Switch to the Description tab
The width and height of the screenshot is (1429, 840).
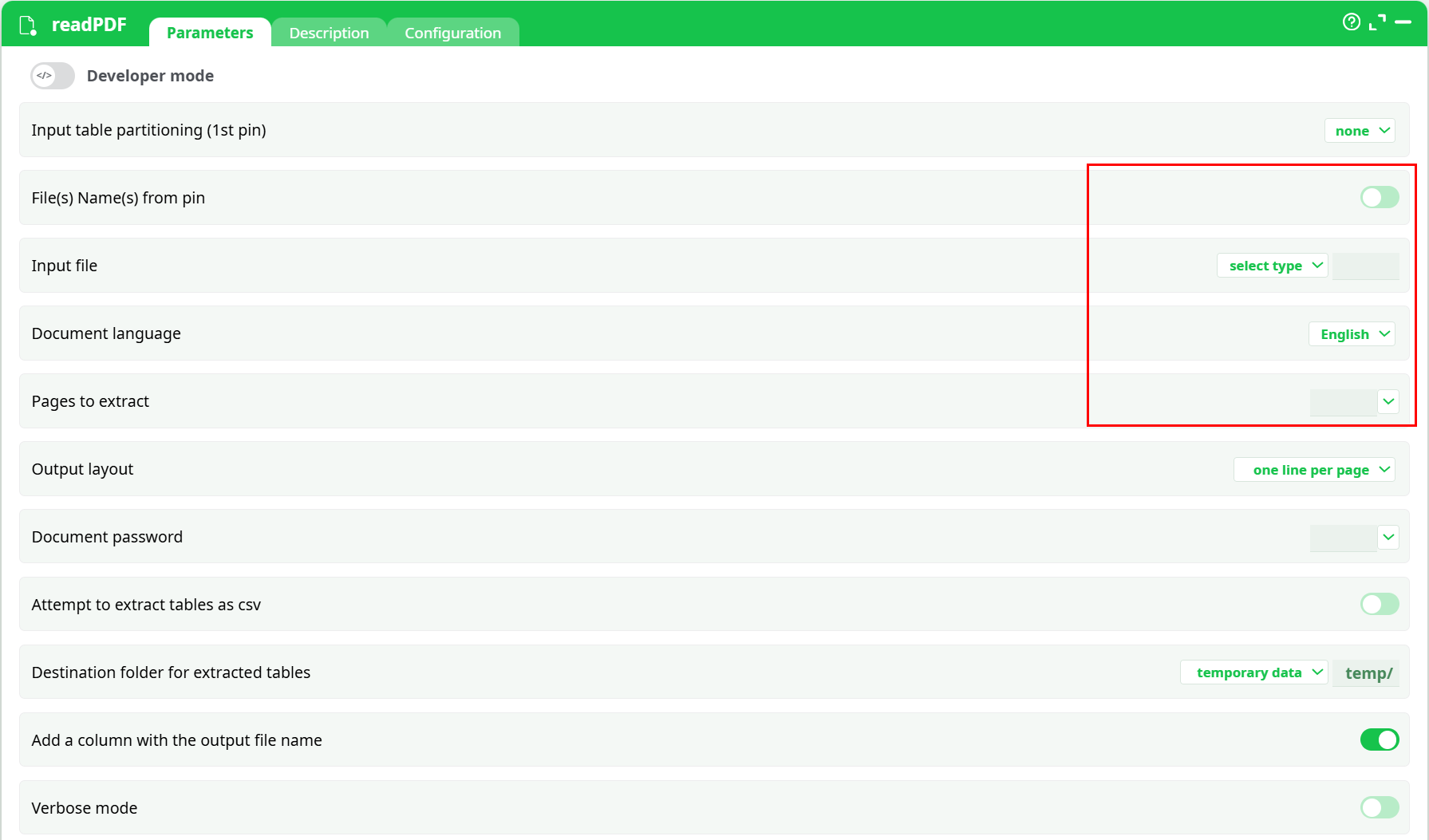[329, 33]
